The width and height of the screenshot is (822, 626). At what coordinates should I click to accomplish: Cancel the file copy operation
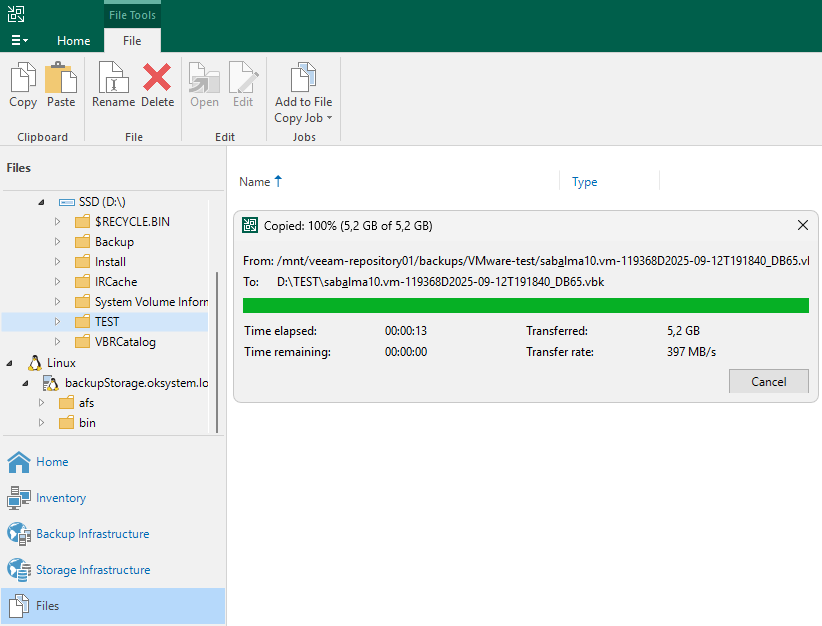click(x=768, y=381)
